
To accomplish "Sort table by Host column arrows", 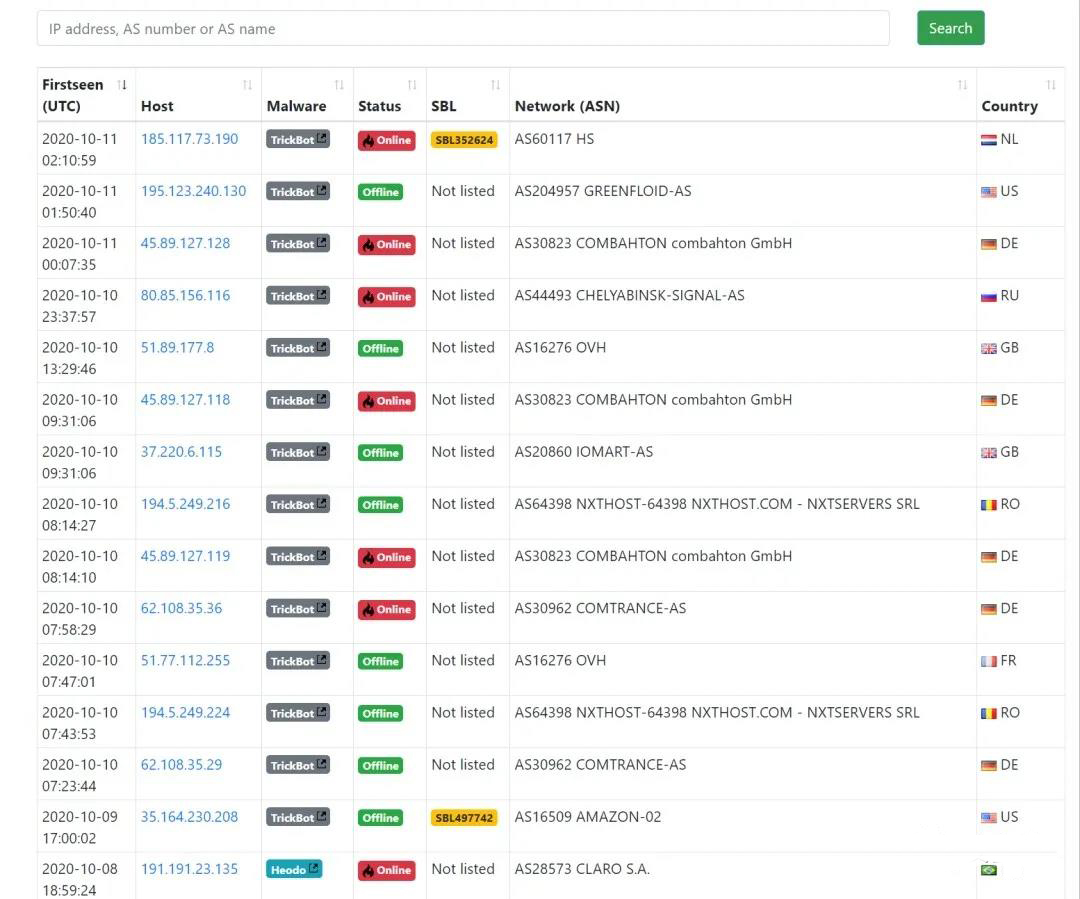I will pyautogui.click(x=247, y=85).
